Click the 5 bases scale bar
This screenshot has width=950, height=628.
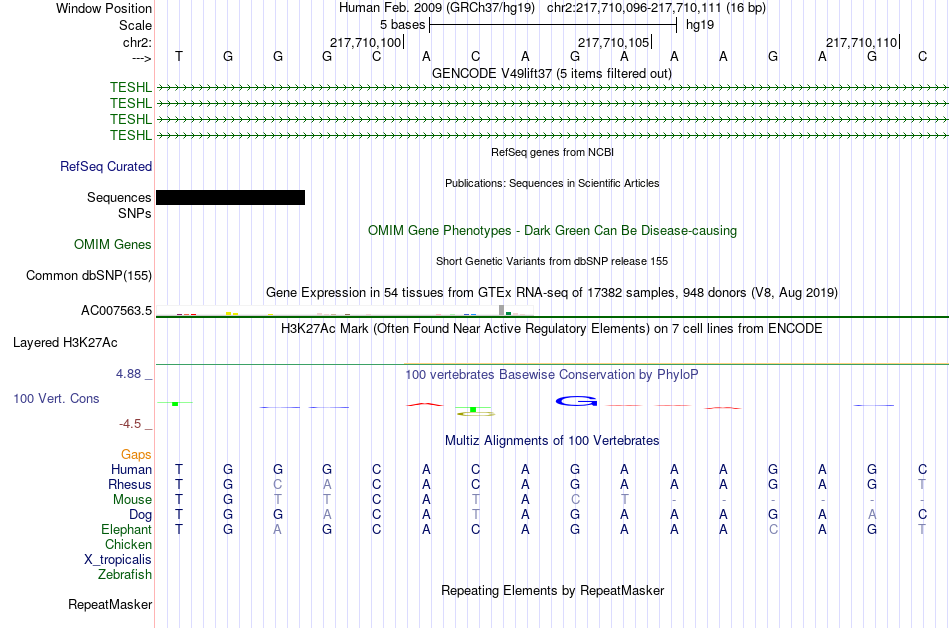553,25
